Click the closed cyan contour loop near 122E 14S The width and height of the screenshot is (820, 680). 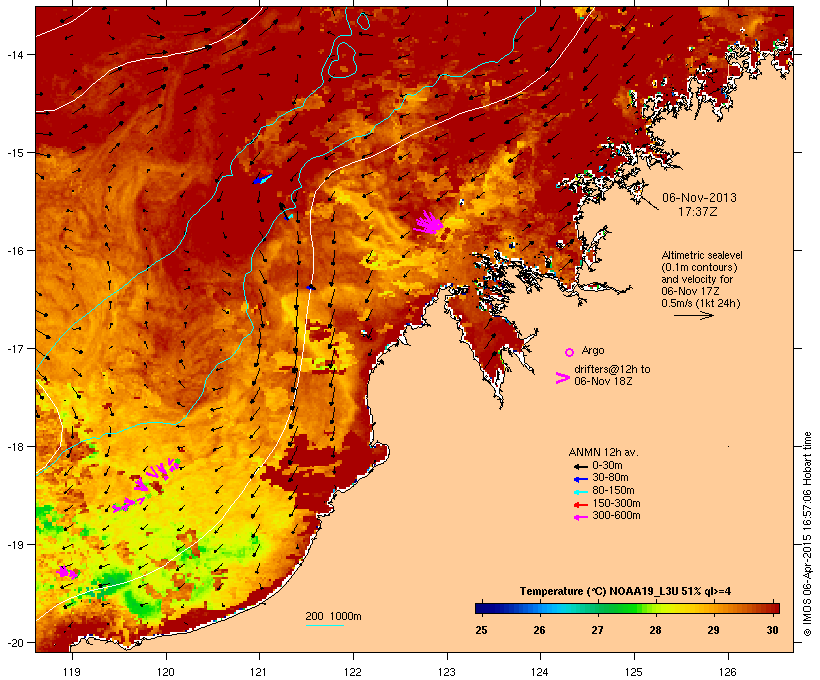[343, 60]
